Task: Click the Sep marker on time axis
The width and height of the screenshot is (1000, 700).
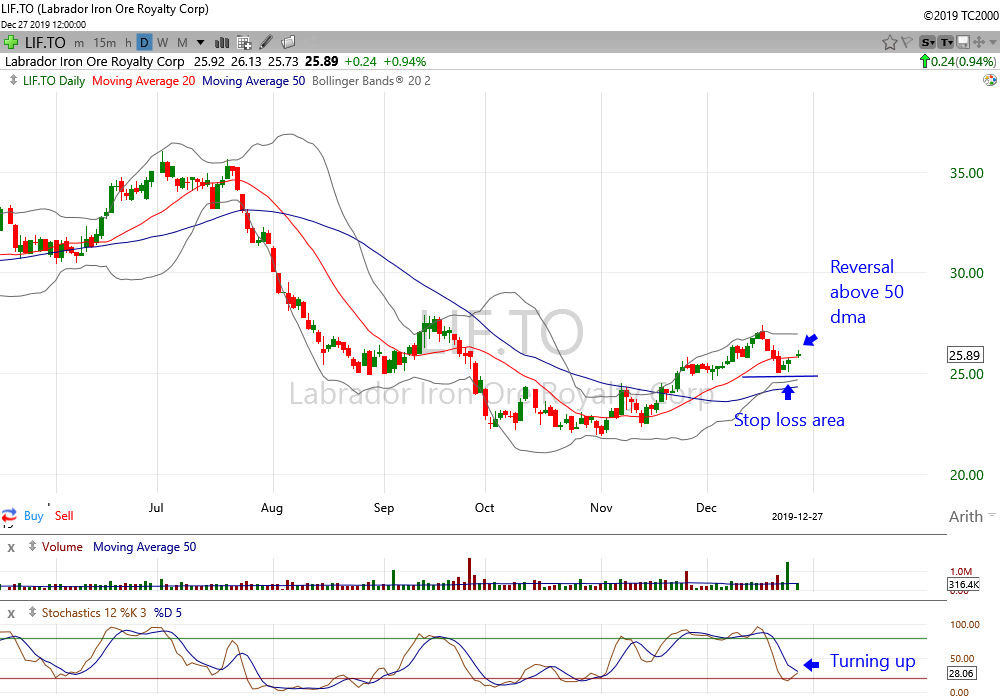Action: pyautogui.click(x=383, y=507)
